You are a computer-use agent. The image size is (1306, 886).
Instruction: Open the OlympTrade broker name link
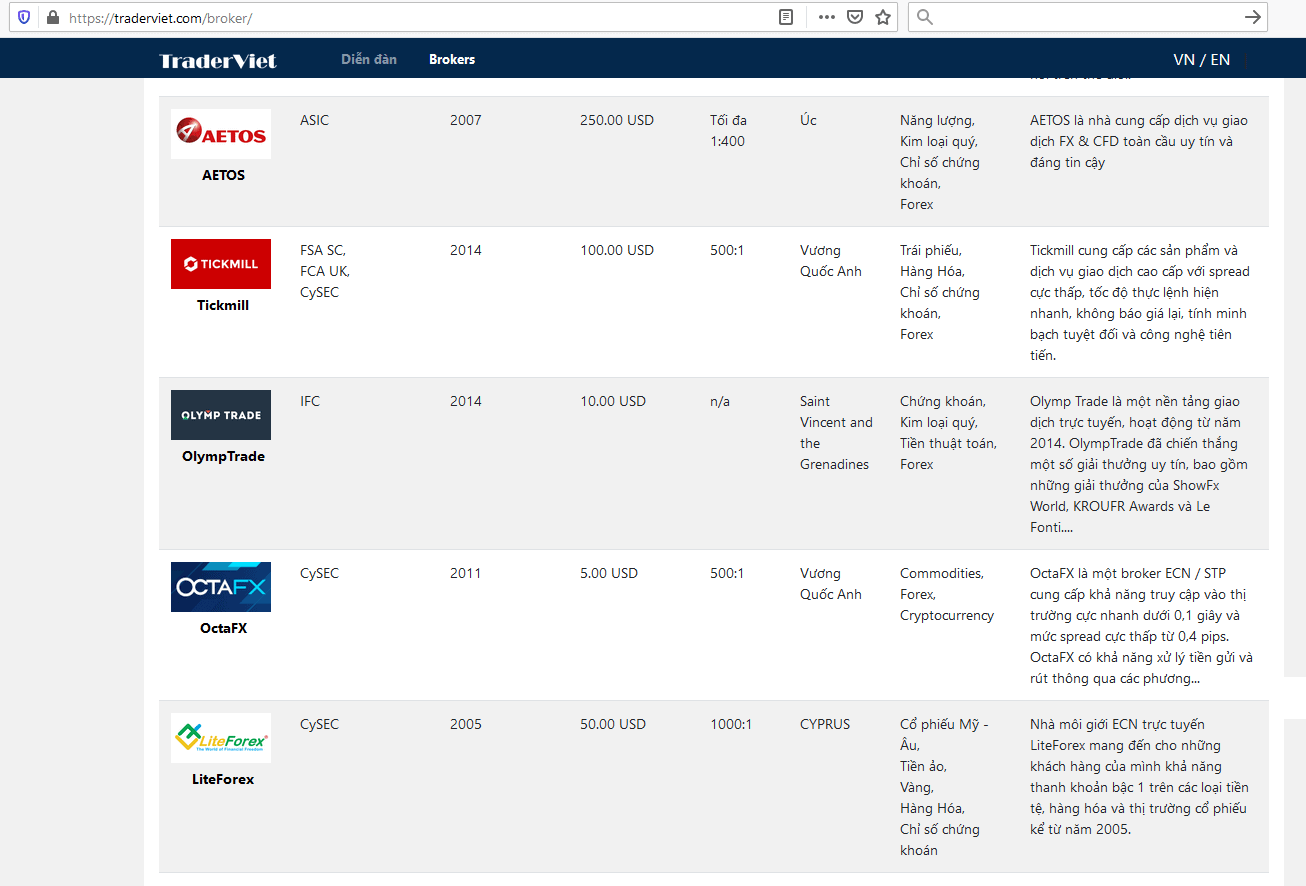click(223, 456)
